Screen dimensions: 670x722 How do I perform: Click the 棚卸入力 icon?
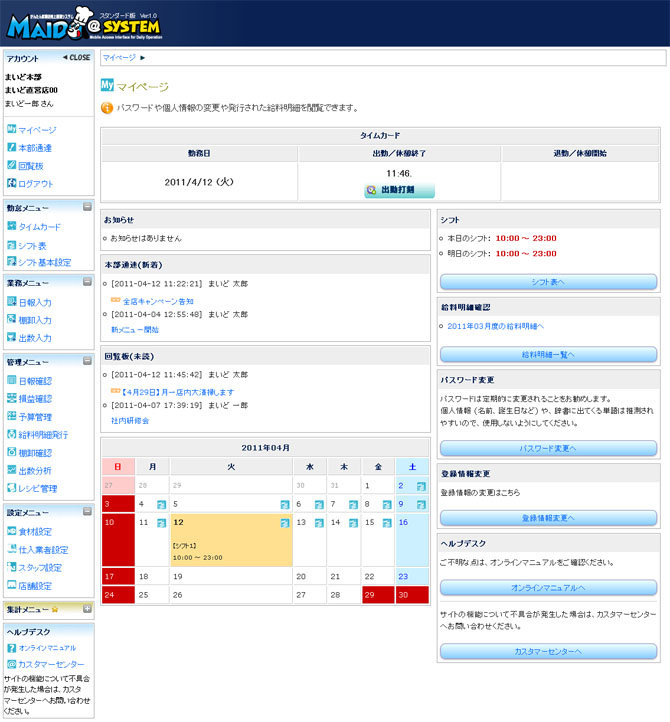12,320
